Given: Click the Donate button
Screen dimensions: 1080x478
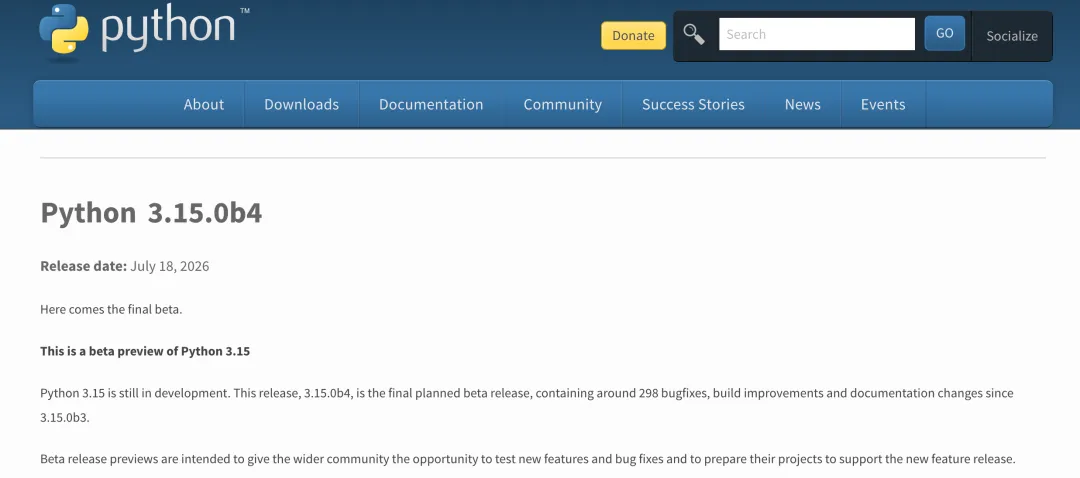Looking at the screenshot, I should (633, 36).
